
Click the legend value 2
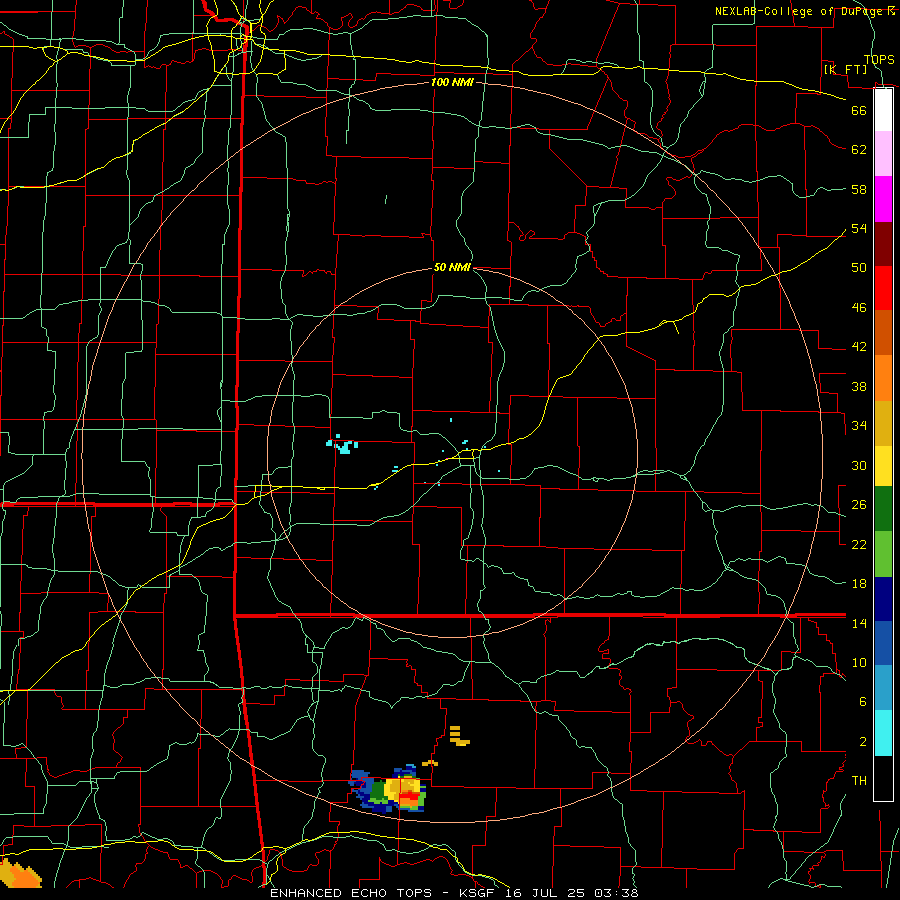coord(863,742)
